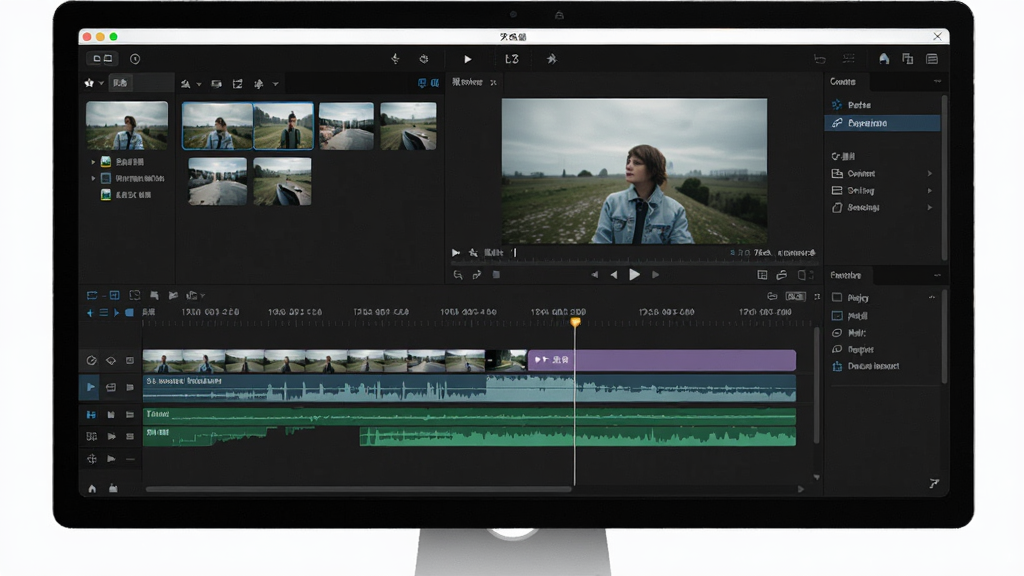Screen dimensions: 1024x576
Task: Toggle the eye-shaped icon on the video track header
Action: coord(111,360)
